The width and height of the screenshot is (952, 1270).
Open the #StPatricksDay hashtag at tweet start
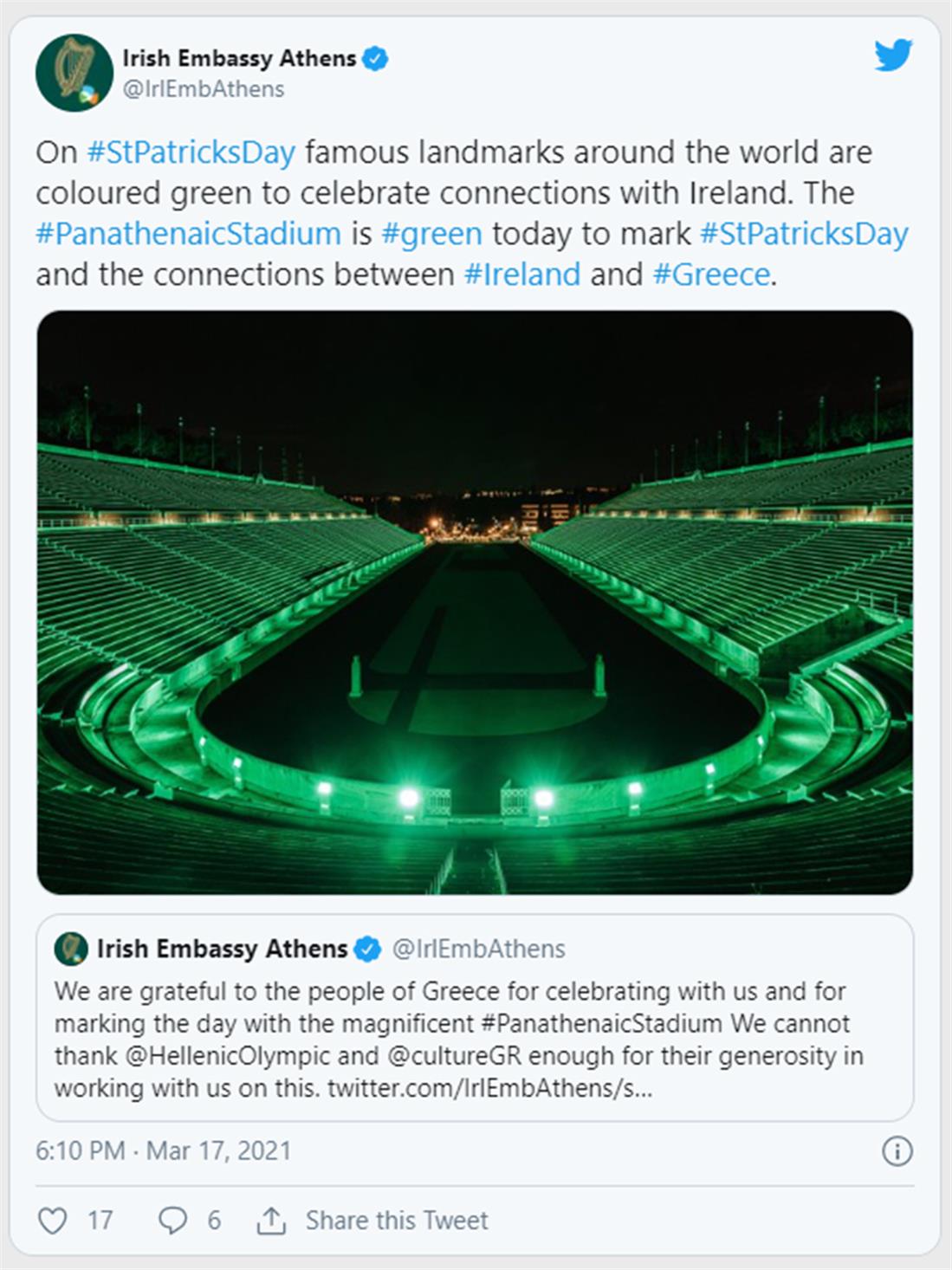(x=191, y=152)
